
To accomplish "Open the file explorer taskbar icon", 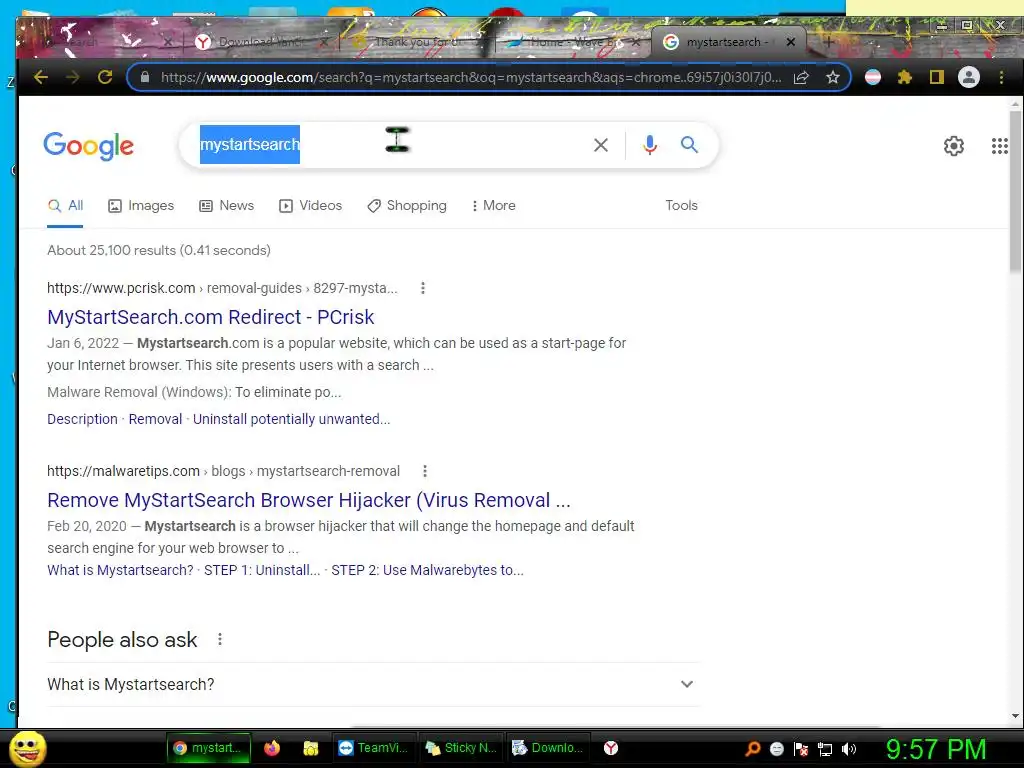I will click(x=311, y=748).
